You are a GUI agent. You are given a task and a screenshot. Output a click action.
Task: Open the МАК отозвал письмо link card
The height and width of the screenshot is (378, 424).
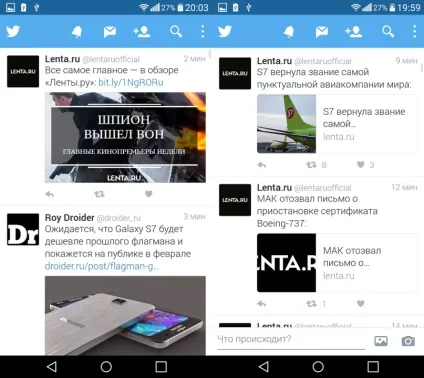[337, 263]
